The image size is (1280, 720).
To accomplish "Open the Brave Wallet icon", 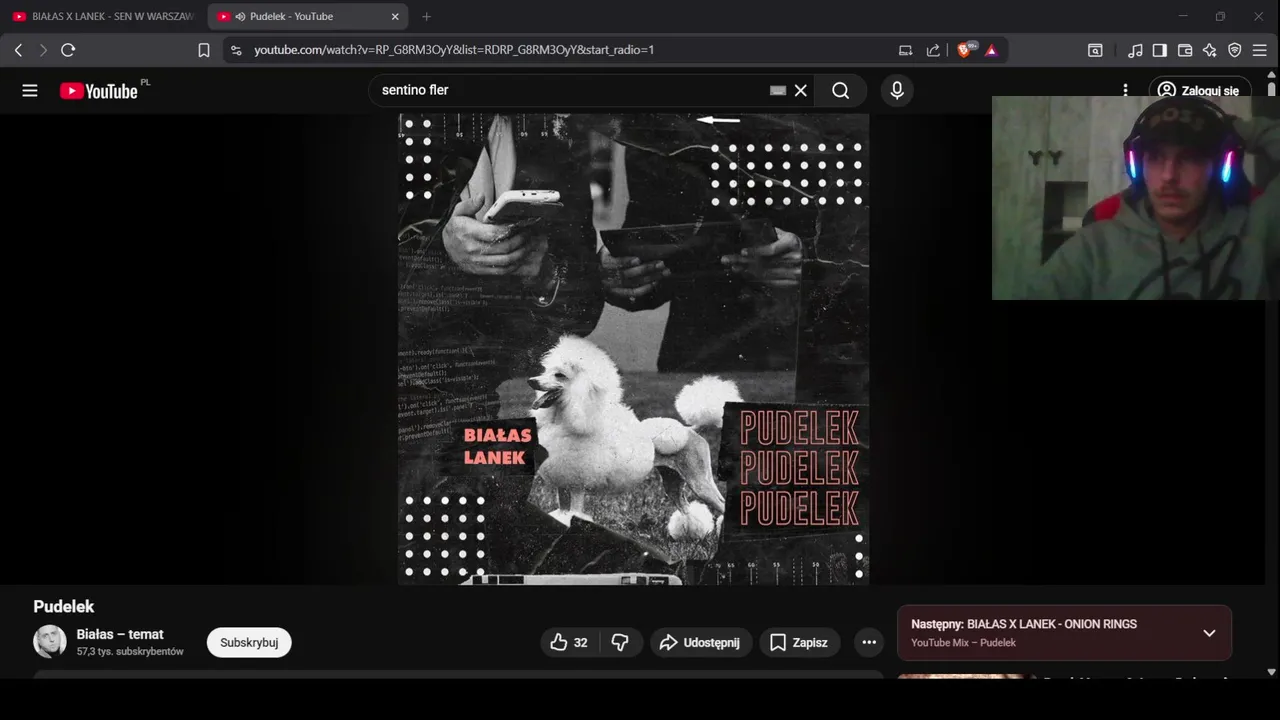I will click(1185, 50).
